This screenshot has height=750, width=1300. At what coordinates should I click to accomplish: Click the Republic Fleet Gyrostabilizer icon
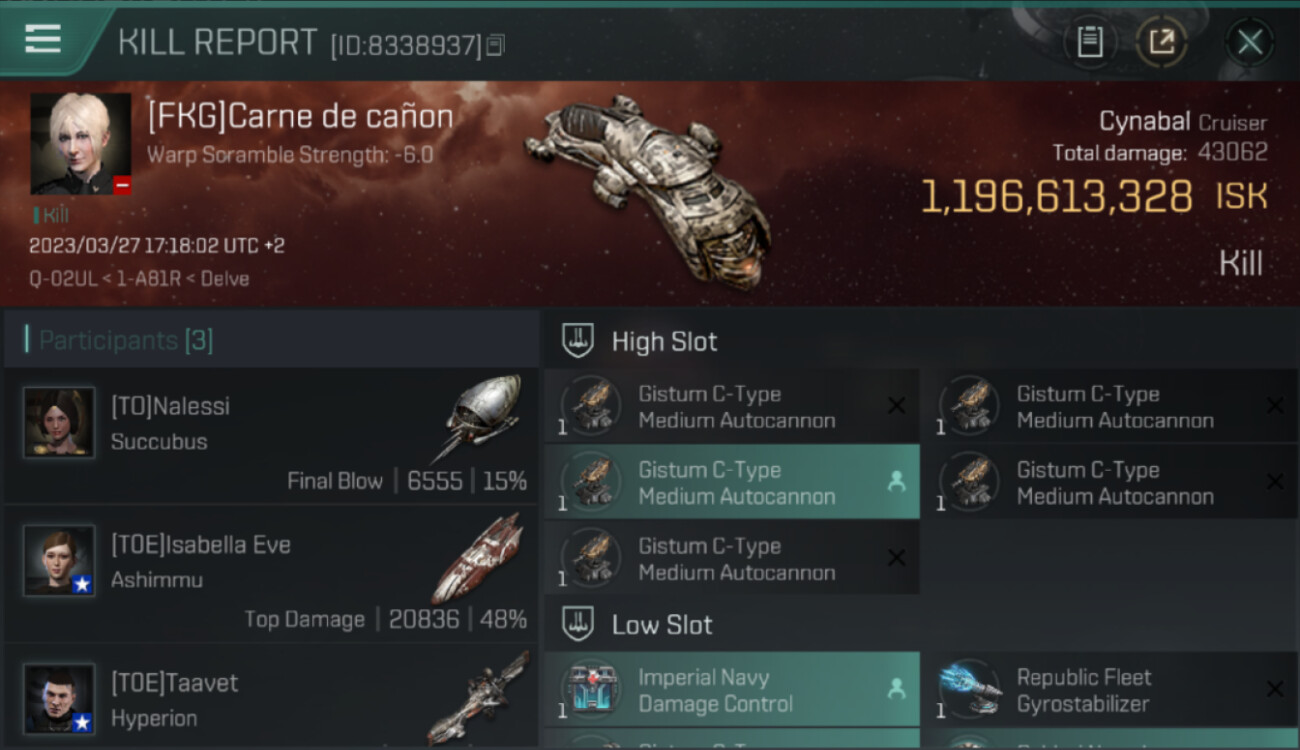click(969, 690)
